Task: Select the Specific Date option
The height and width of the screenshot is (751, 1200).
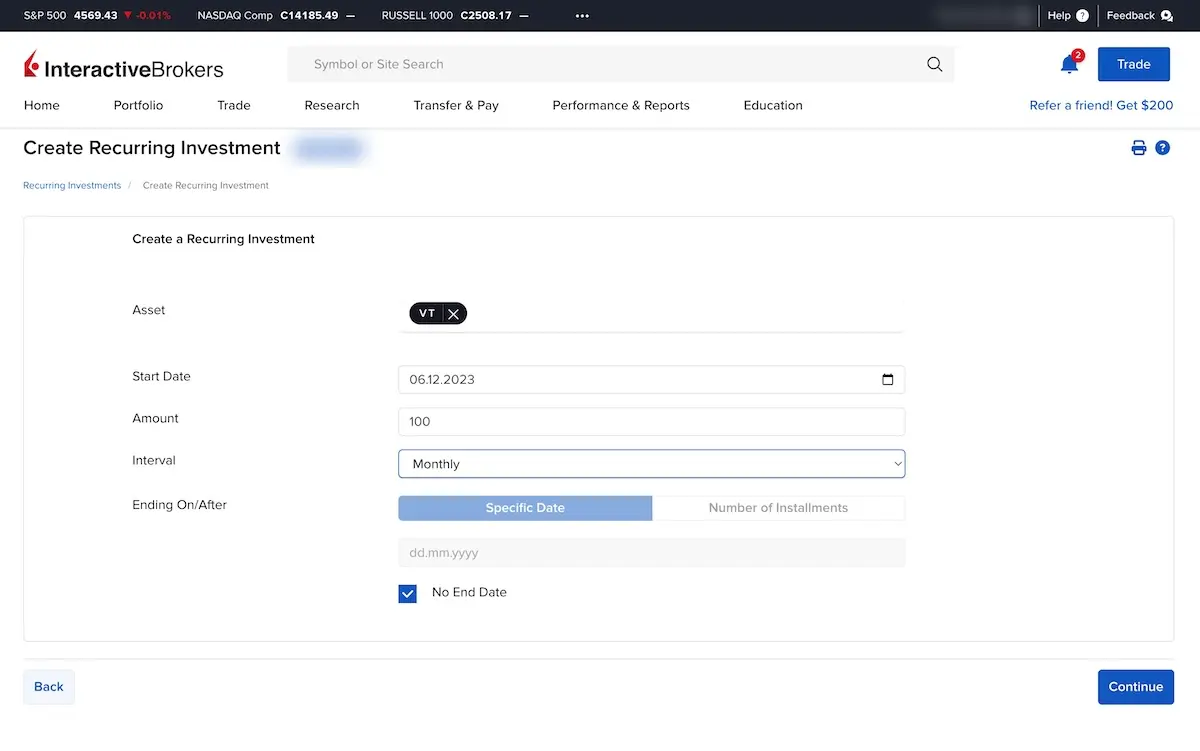Action: [525, 508]
